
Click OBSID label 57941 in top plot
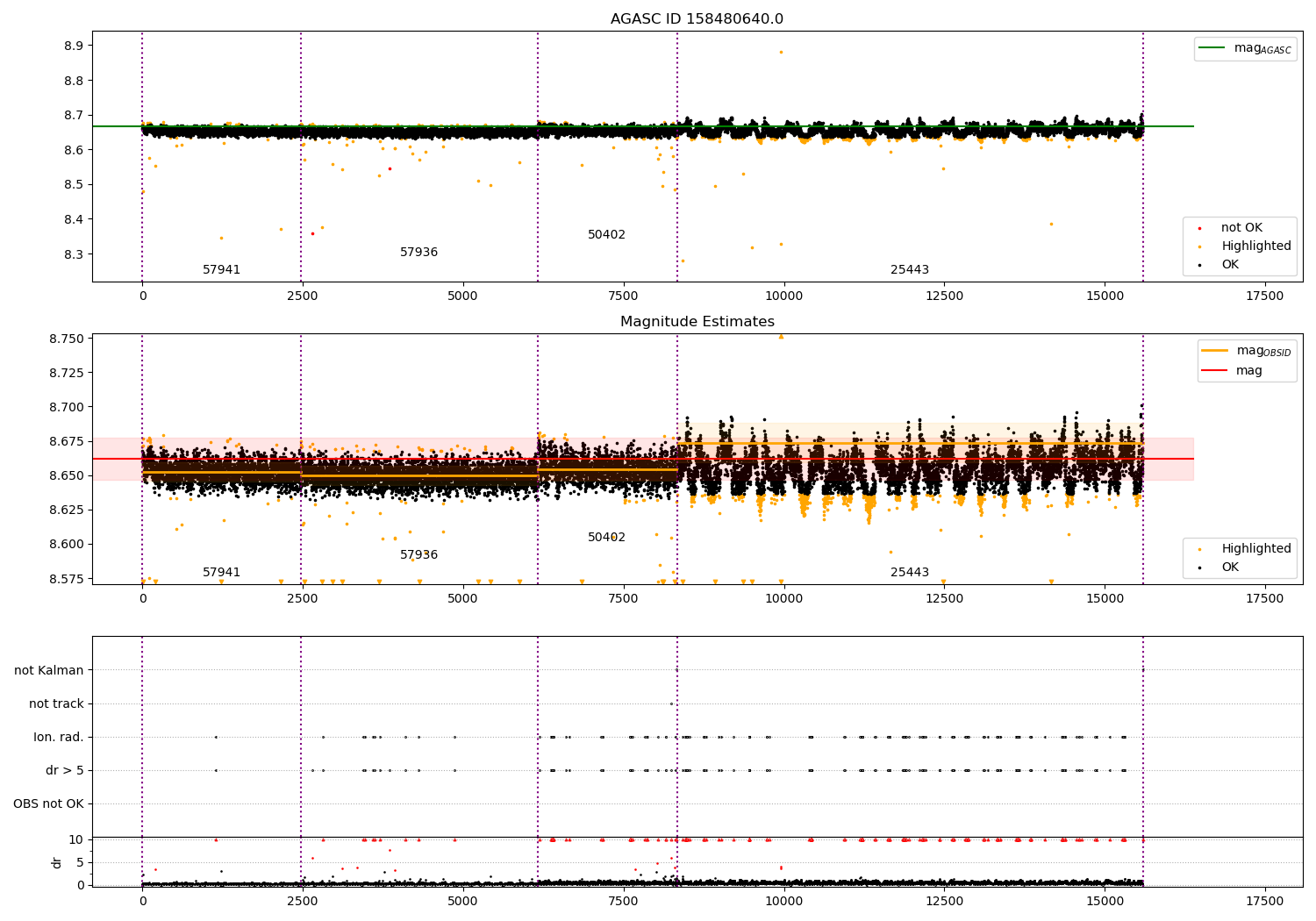click(221, 270)
